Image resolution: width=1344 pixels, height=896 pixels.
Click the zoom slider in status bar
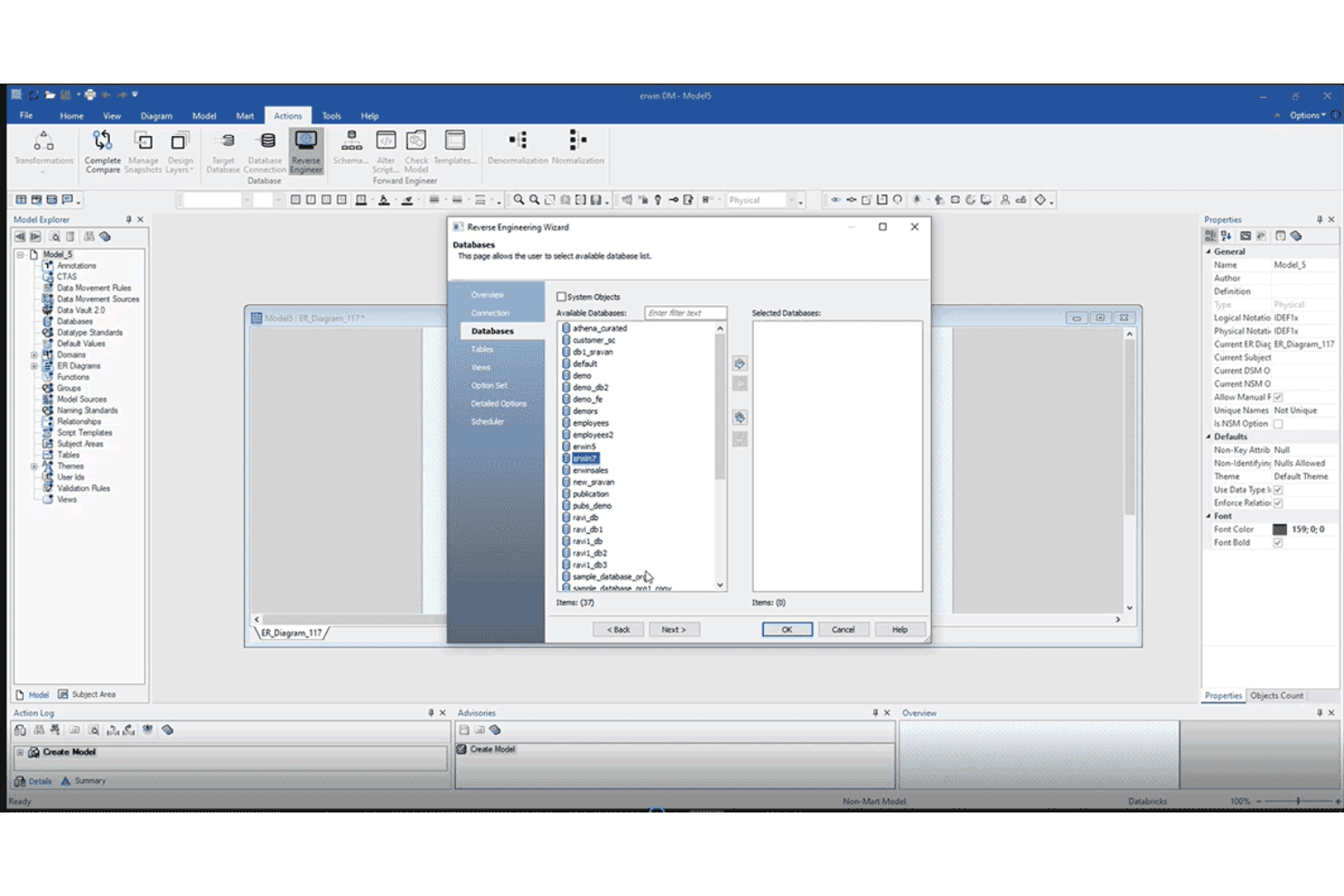point(1299,801)
